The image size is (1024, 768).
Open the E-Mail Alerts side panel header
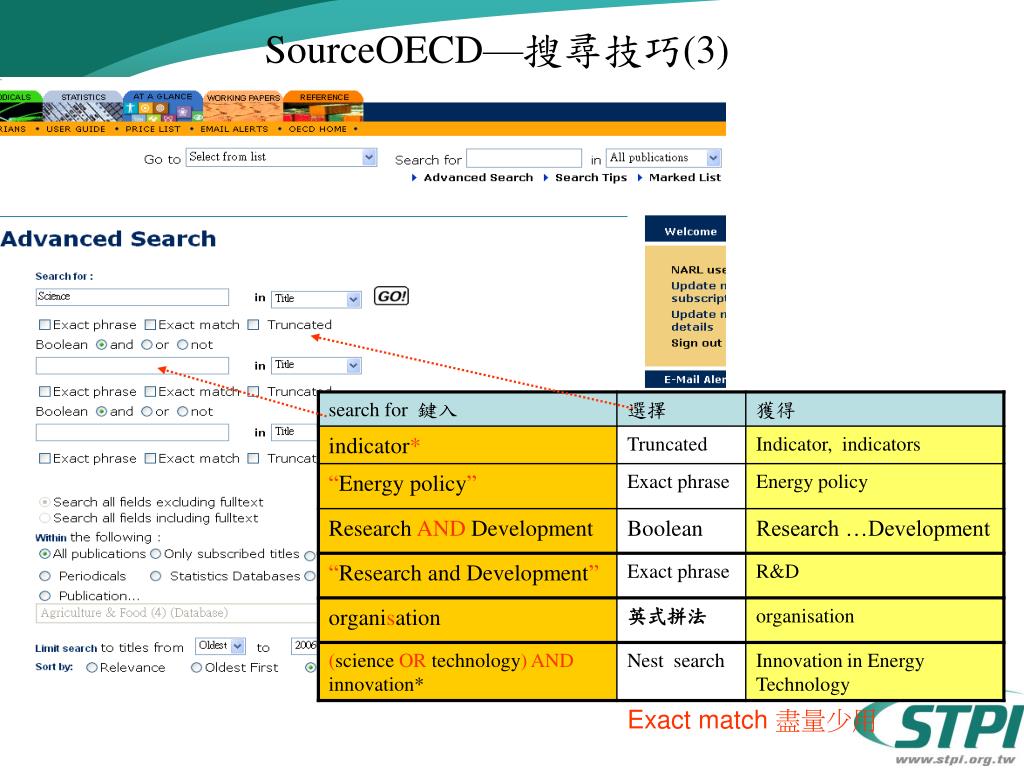(685, 379)
